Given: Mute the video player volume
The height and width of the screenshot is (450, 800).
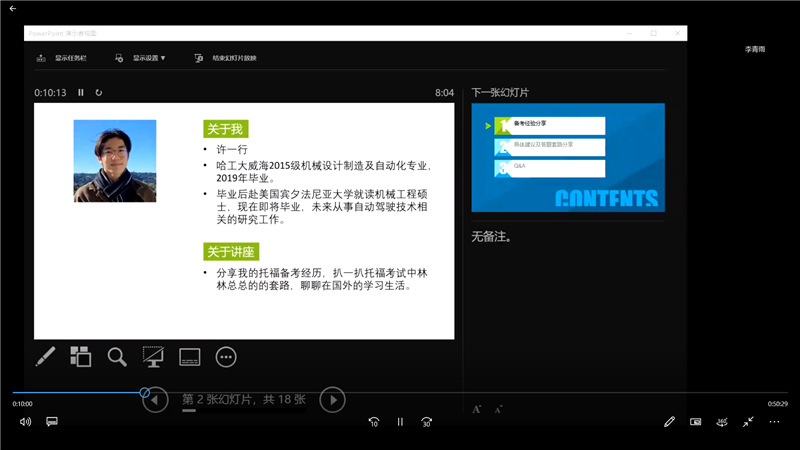Looking at the screenshot, I should 25,422.
